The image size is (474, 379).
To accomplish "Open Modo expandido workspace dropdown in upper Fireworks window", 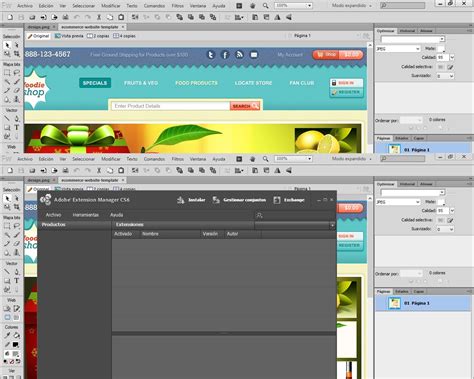I will click(x=351, y=6).
